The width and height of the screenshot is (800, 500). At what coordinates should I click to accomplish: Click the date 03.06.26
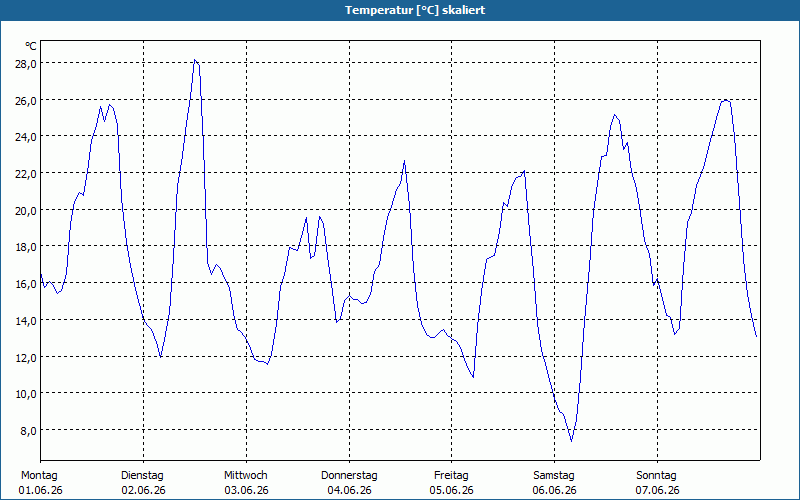click(x=246, y=490)
